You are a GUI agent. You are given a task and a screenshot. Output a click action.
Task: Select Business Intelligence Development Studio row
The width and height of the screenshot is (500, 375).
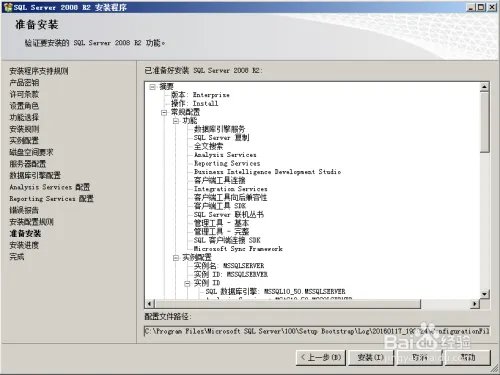click(268, 172)
